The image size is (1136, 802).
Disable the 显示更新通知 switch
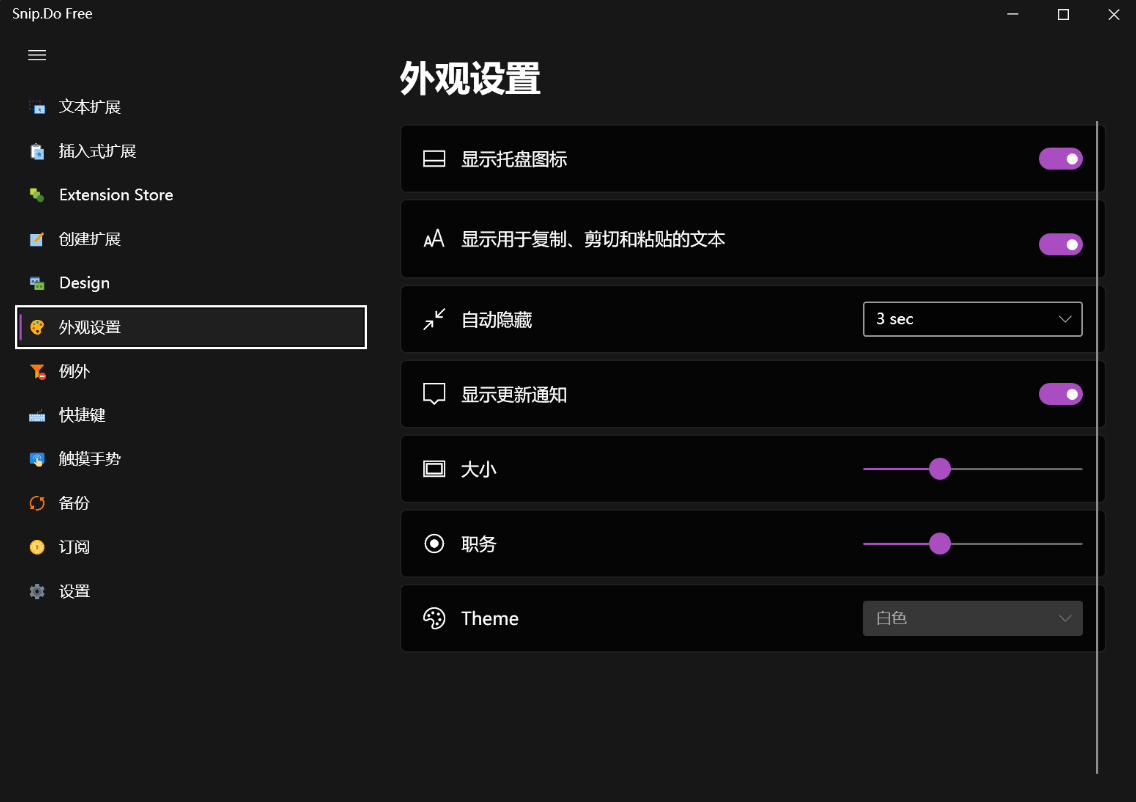click(x=1061, y=394)
